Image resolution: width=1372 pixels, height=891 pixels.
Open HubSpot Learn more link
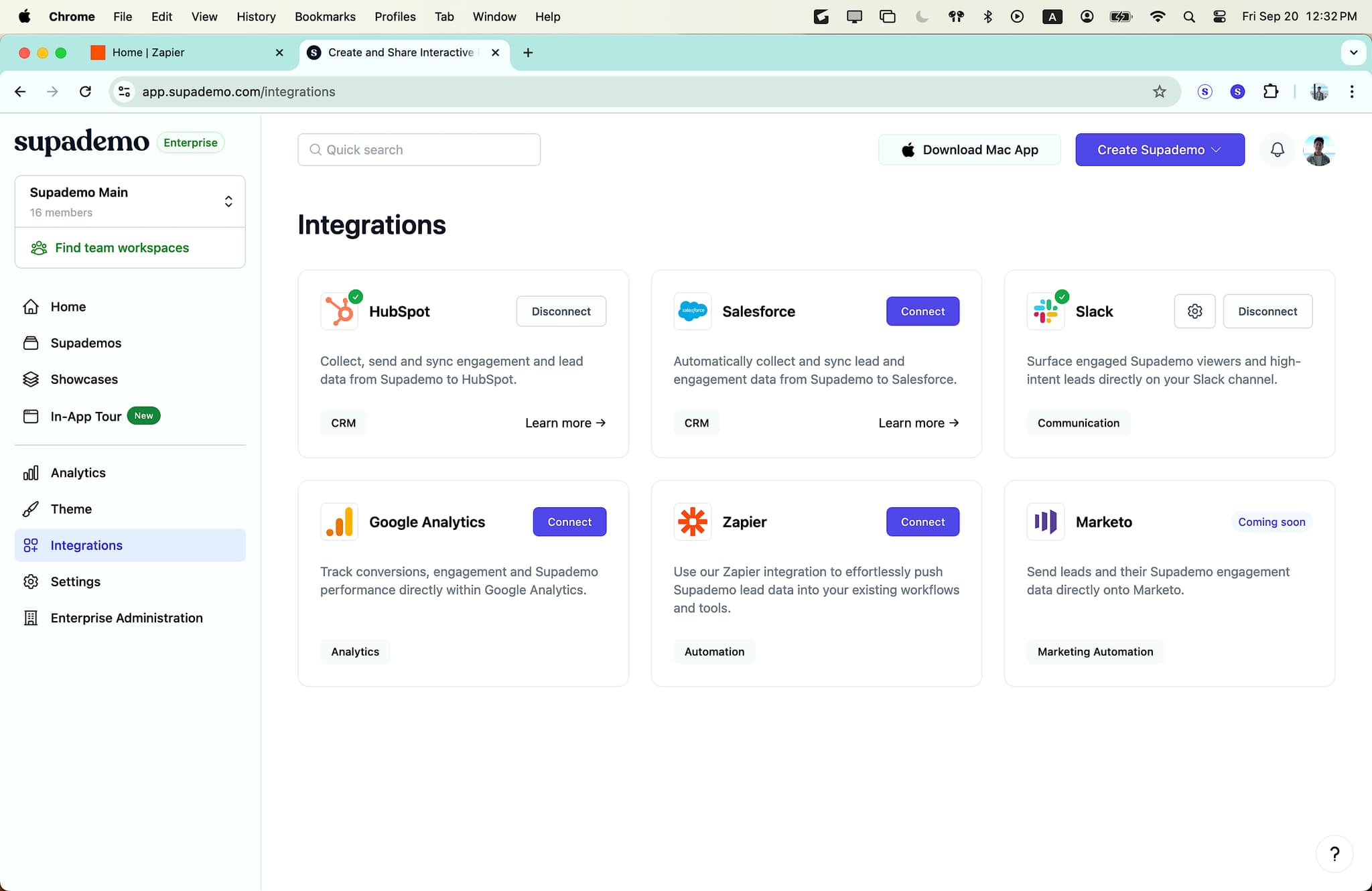point(565,423)
